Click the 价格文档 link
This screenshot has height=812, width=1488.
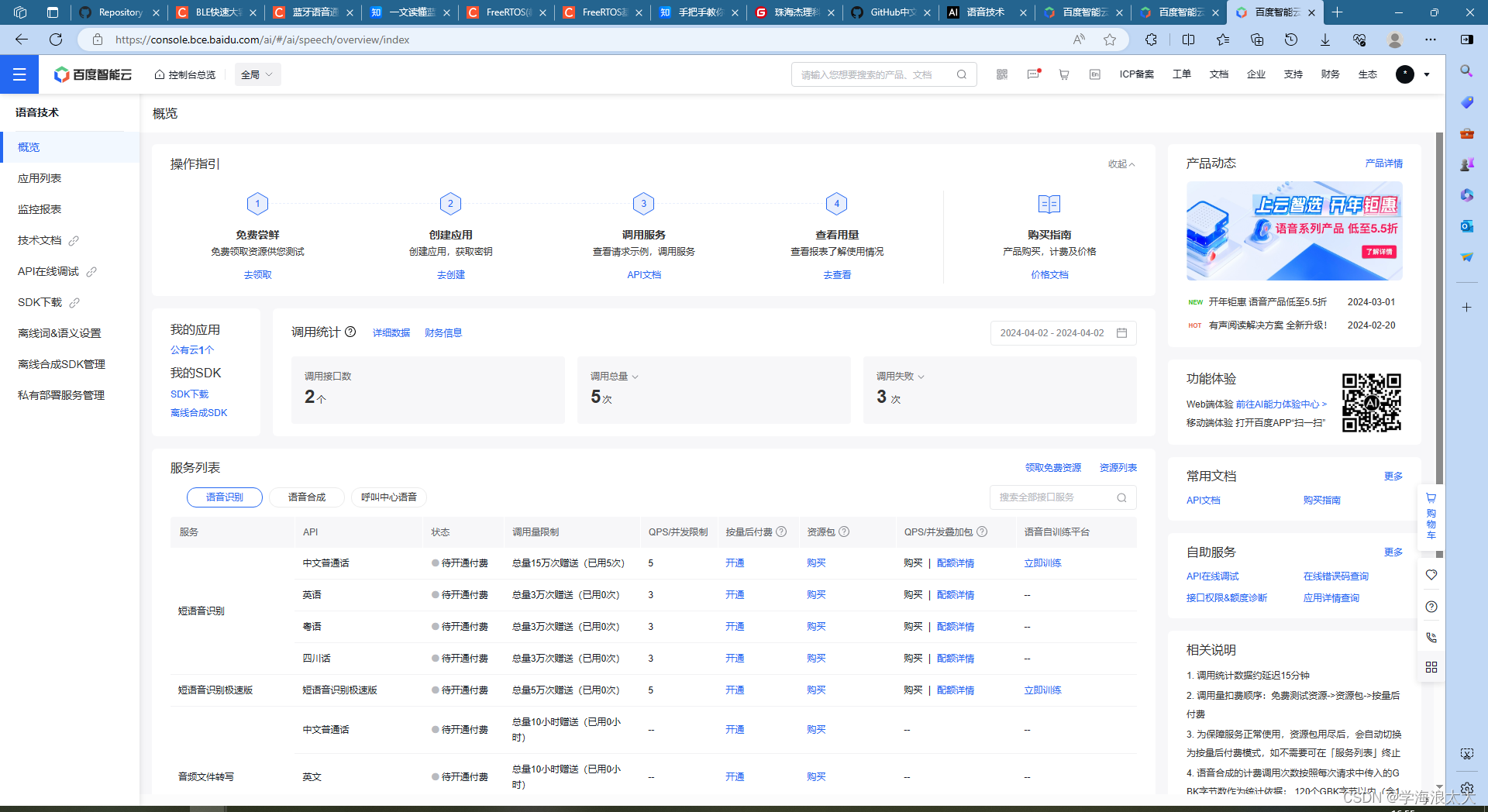click(x=1049, y=275)
